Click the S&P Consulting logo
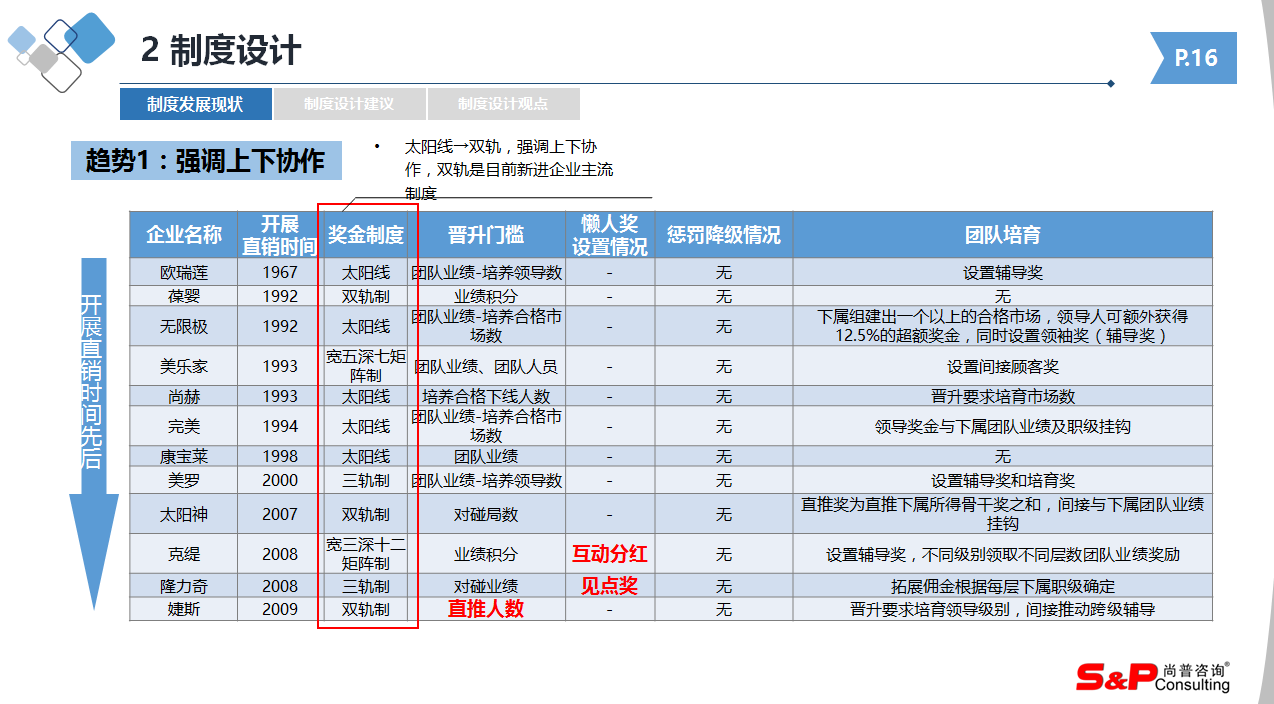Screen dimensions: 1274x704 click(x=1153, y=677)
